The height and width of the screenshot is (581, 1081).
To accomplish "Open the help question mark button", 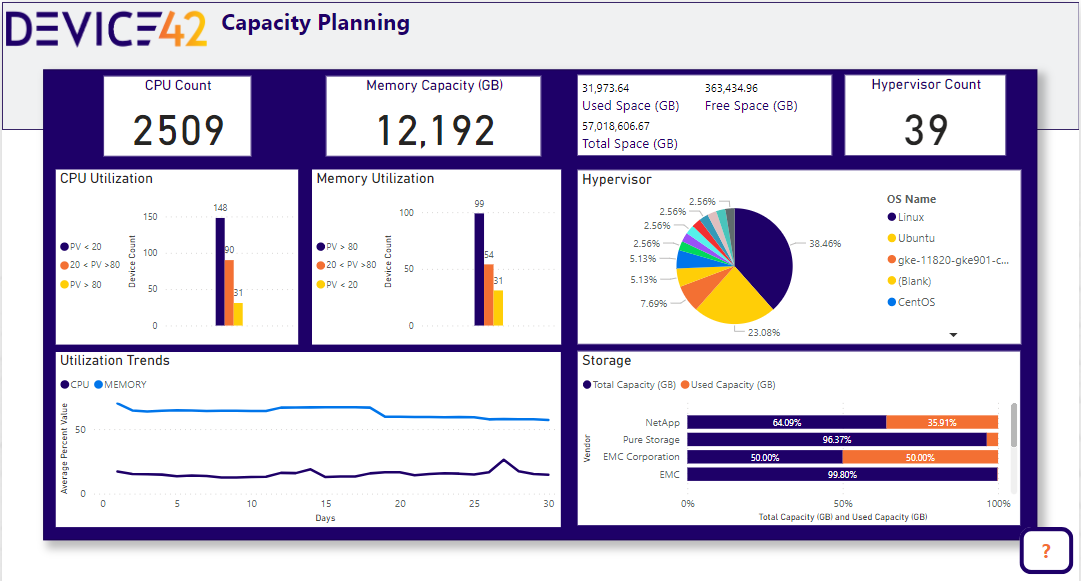I will pyautogui.click(x=1046, y=551).
